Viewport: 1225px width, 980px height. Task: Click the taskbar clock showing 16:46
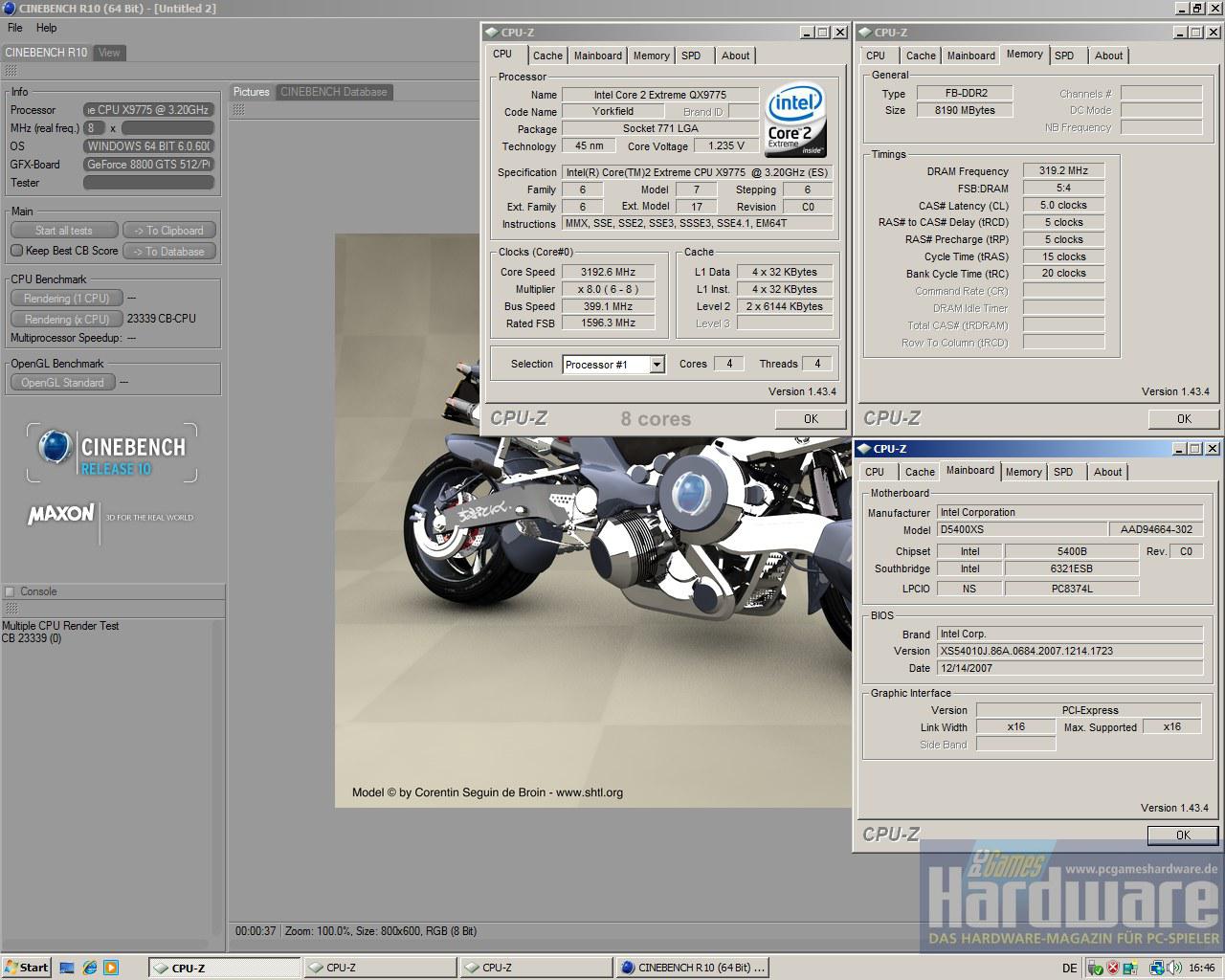[1202, 968]
